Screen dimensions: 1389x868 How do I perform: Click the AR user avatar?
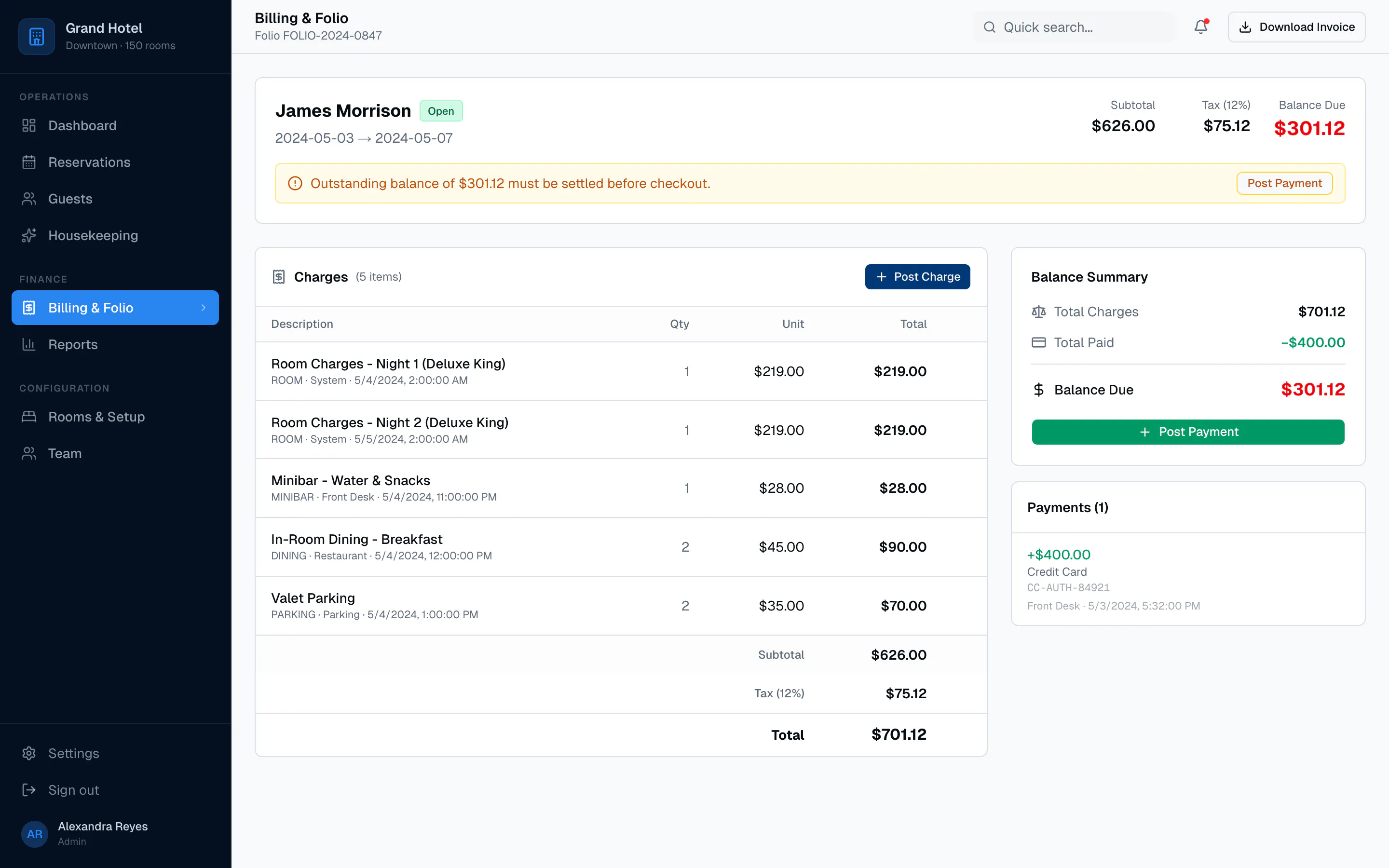click(34, 834)
